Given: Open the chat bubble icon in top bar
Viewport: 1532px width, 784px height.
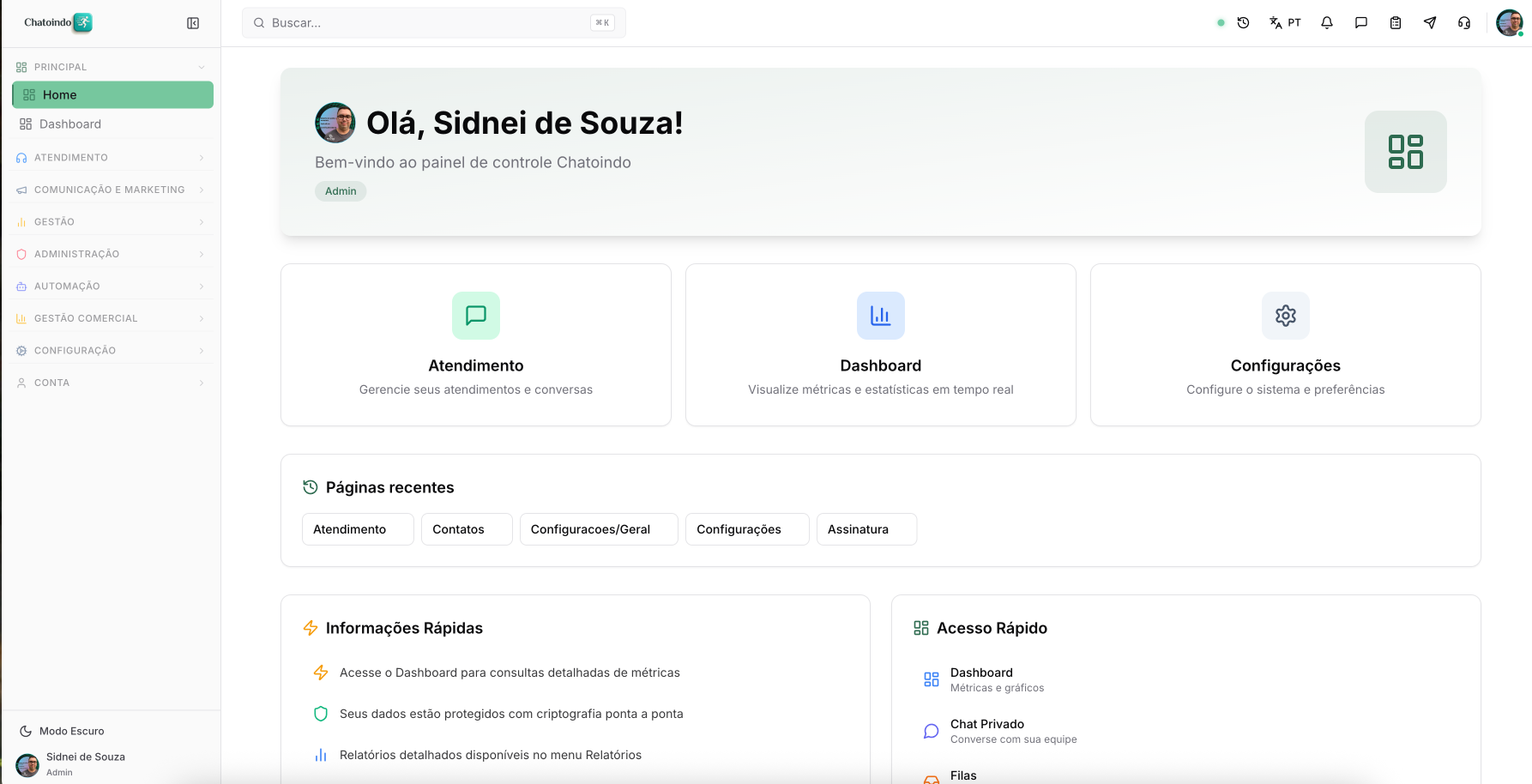Looking at the screenshot, I should pyautogui.click(x=1360, y=22).
